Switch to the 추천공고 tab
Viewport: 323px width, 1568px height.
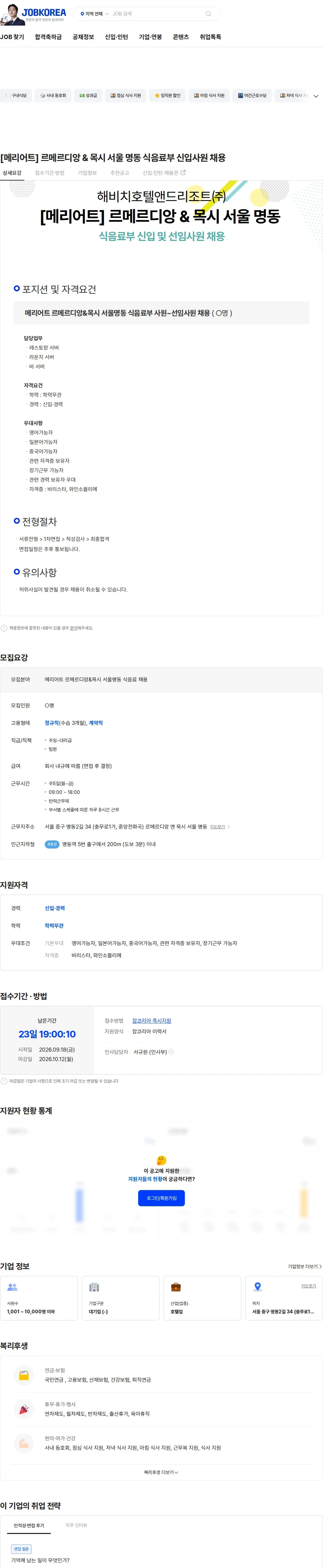click(119, 173)
